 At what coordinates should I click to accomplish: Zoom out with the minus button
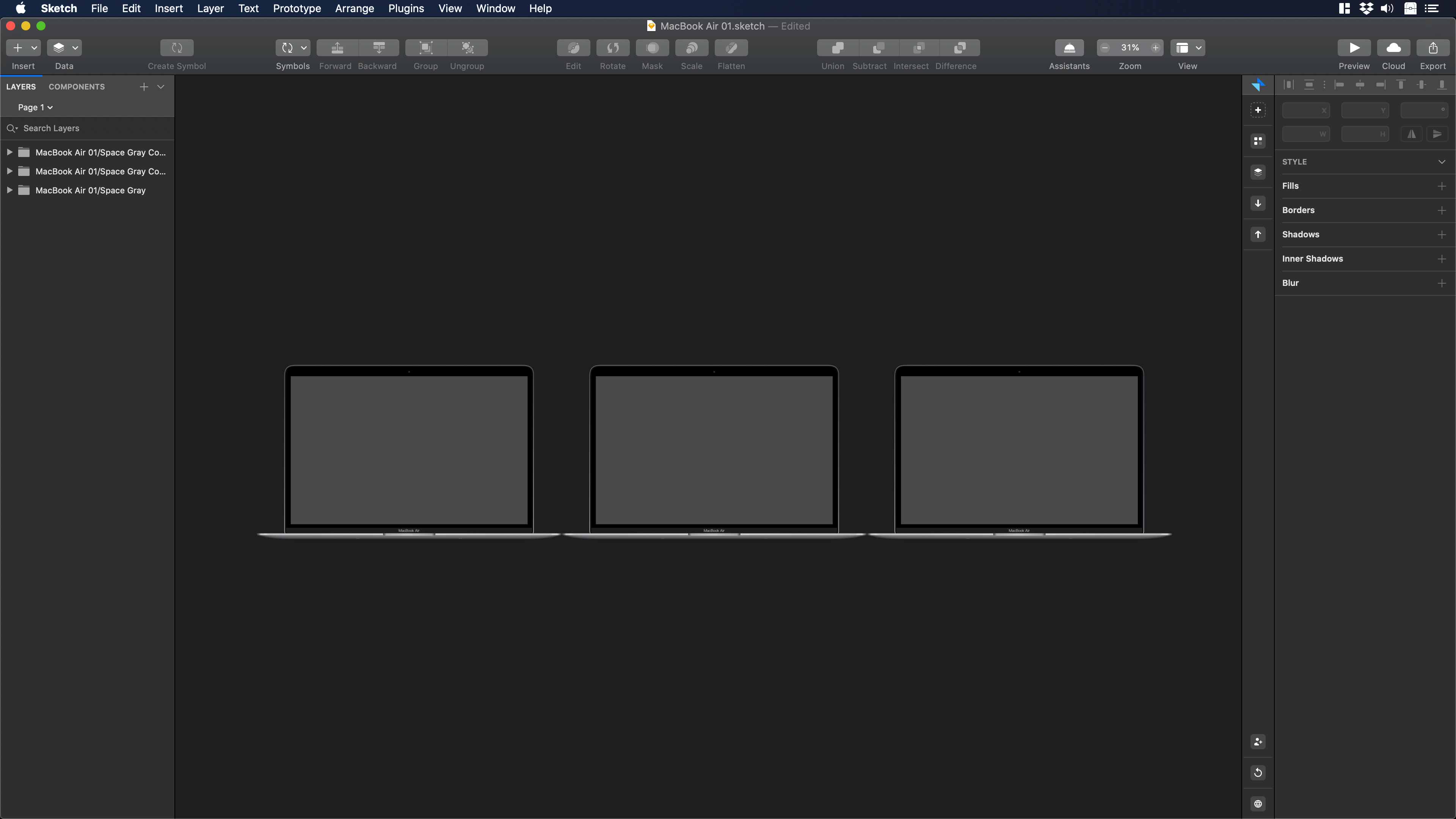[1105, 48]
